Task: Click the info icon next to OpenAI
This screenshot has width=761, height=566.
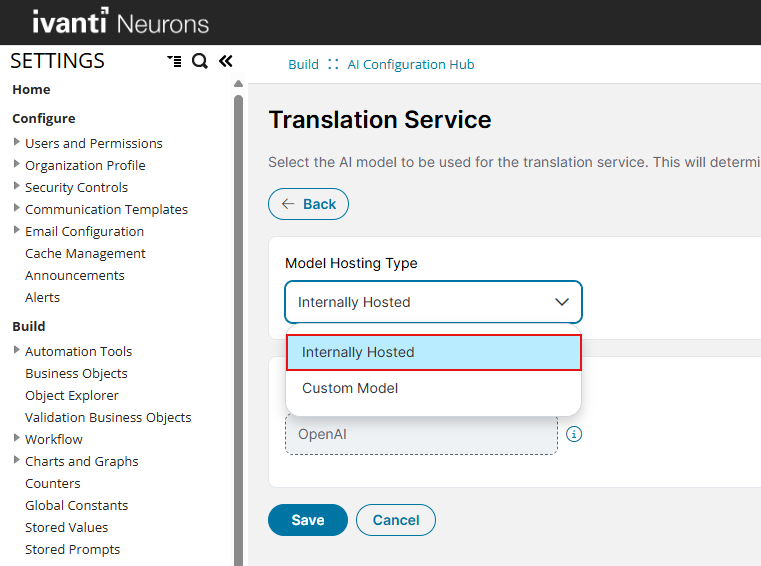Action: point(574,434)
